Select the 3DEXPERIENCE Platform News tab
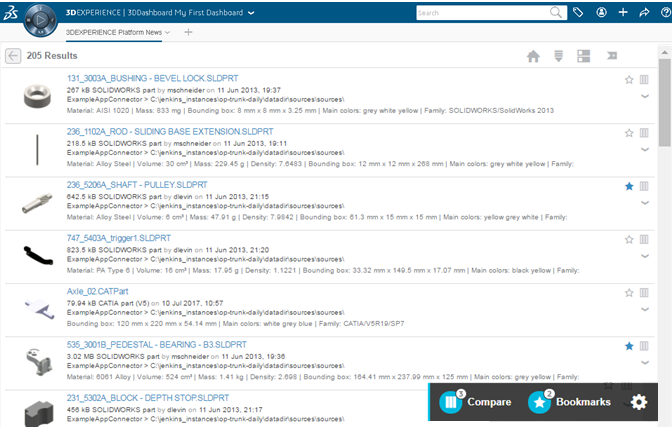Viewport: 672px width, 427px height. 114,33
